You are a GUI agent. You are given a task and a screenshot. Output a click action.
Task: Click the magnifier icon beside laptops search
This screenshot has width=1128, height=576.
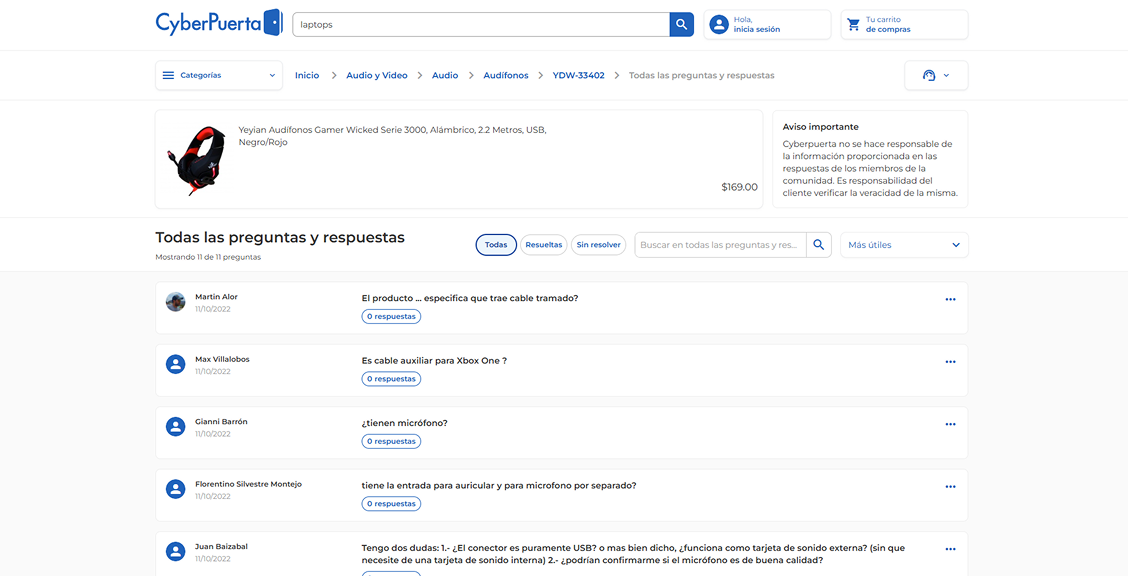tap(681, 25)
